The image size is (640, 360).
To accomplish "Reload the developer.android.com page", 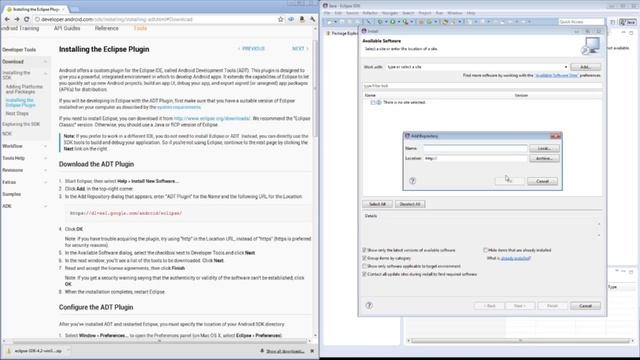I will point(27,19).
